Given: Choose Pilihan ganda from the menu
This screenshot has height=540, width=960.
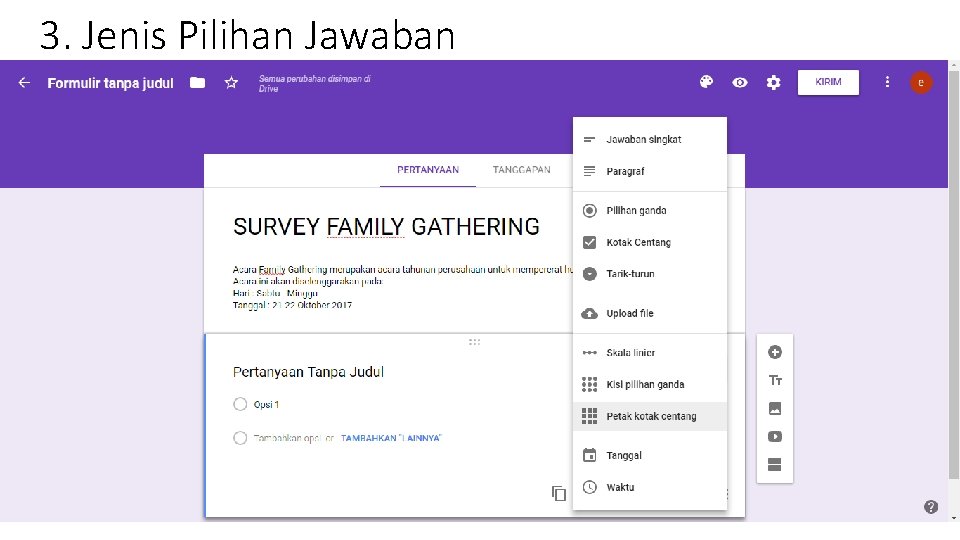Looking at the screenshot, I should [650, 211].
